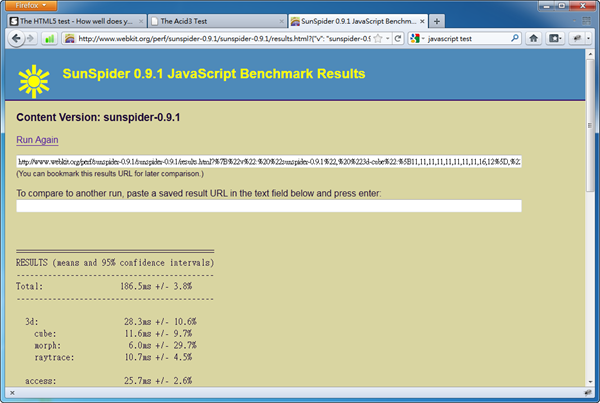Viewport: 600px width, 403px height.
Task: Click the magnifier search icon
Action: tap(515, 38)
